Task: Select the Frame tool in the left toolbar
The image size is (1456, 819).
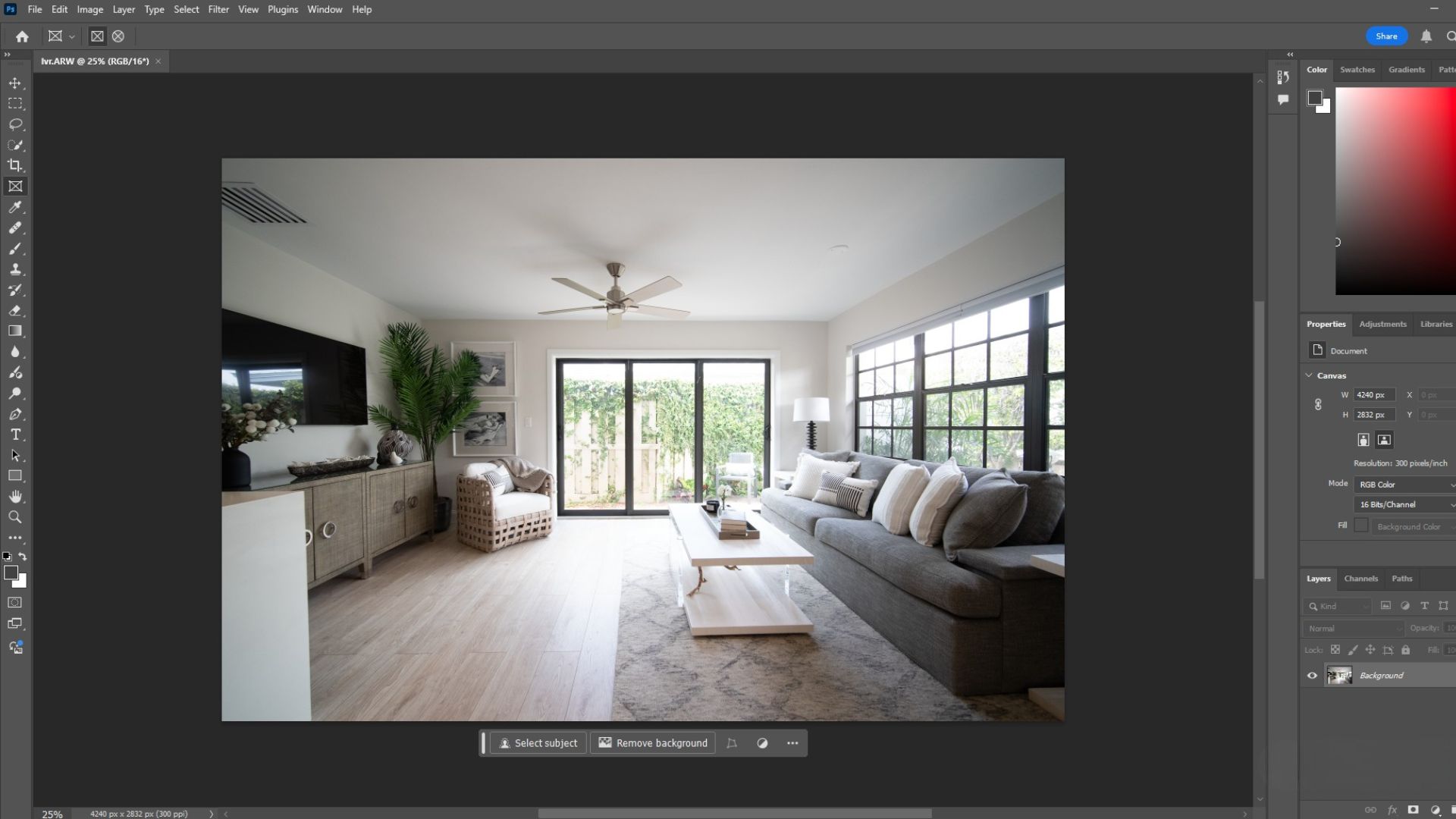Action: (15, 186)
